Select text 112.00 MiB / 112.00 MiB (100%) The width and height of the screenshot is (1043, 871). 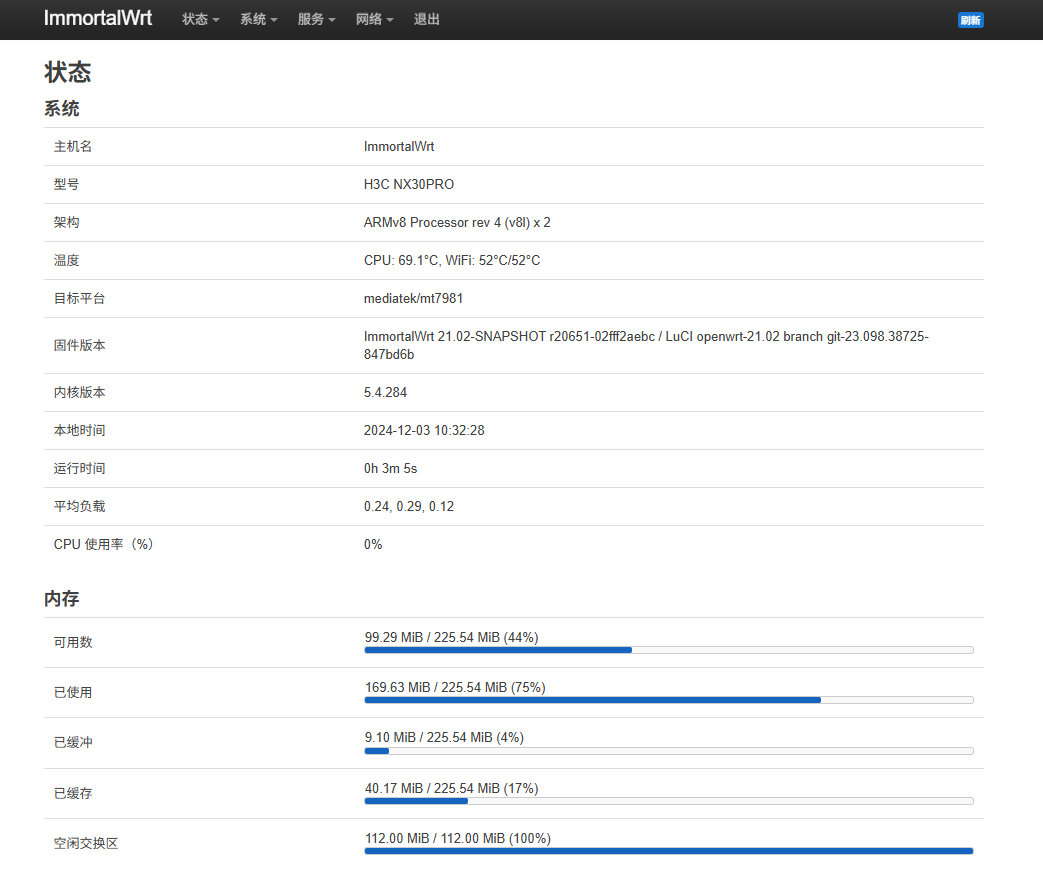pos(458,838)
